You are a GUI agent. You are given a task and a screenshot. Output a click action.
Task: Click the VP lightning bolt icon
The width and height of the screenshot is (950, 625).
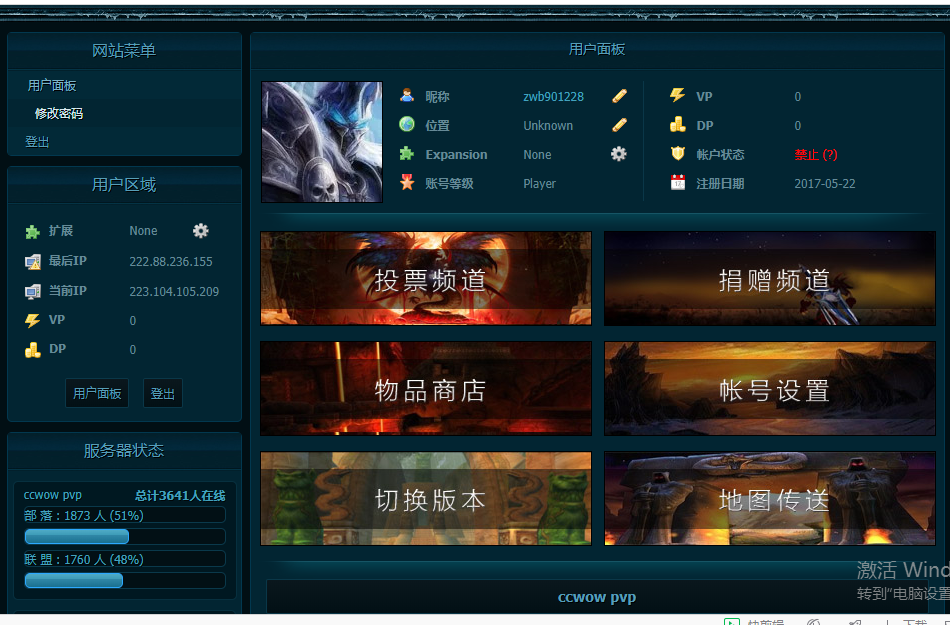coord(679,96)
